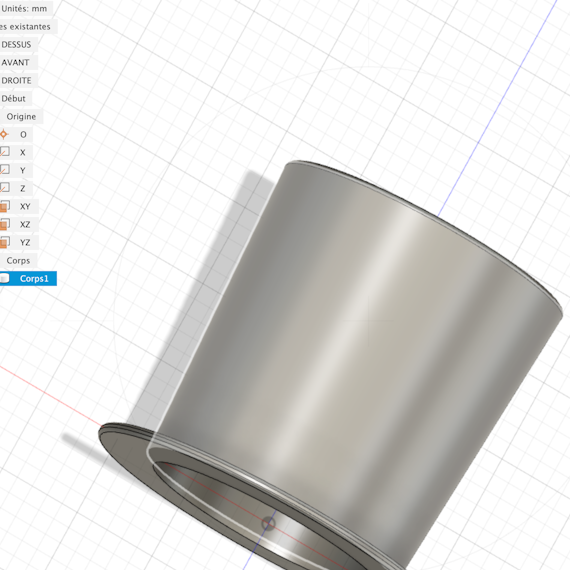Click the origin point marker in viewport
Viewport: 570px width, 570px height.
(x=269, y=524)
